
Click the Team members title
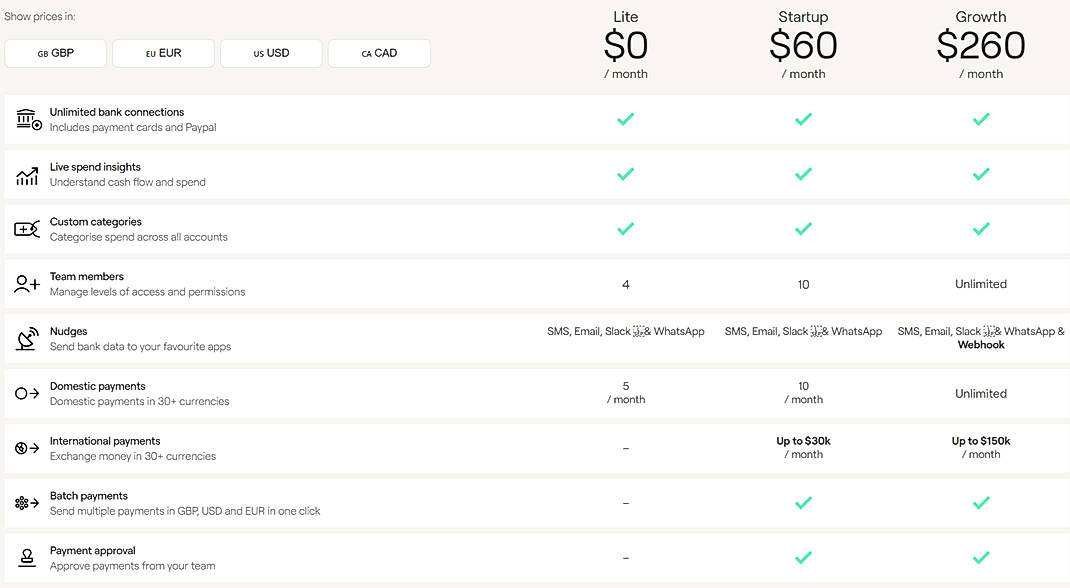click(87, 276)
